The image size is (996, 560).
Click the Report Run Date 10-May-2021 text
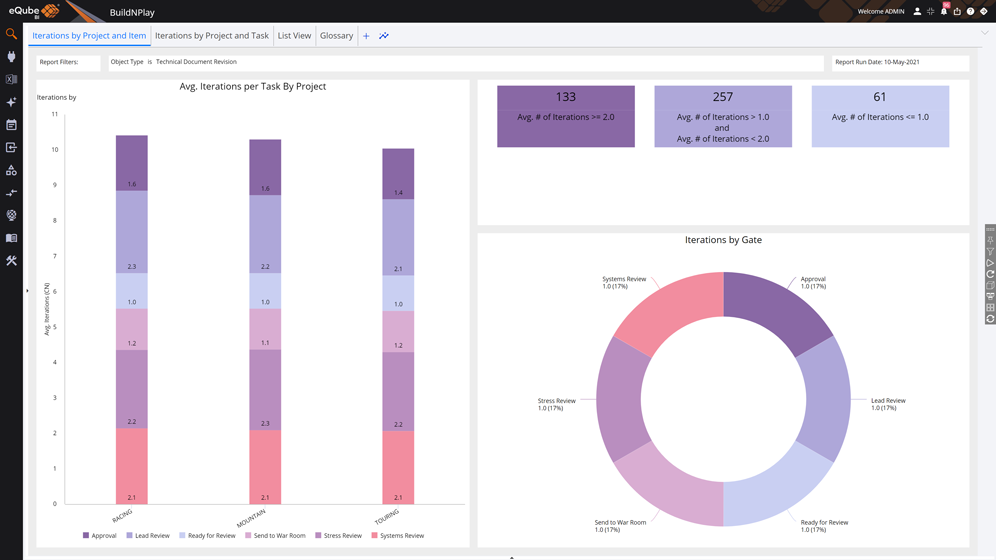[x=877, y=62]
